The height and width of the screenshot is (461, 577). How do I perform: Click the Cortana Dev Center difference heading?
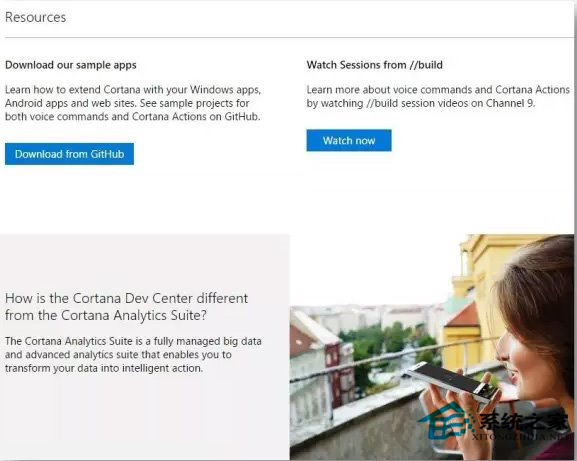pos(126,306)
